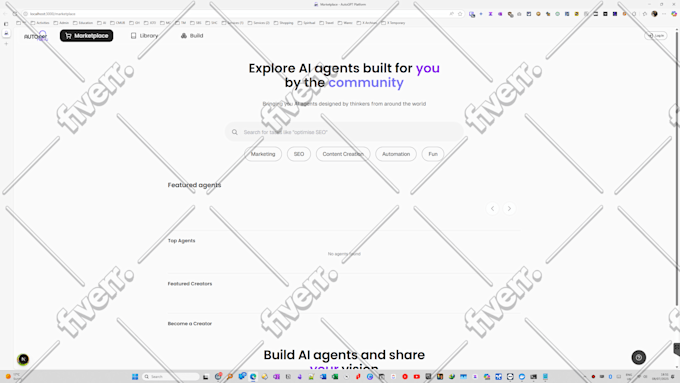Open the Travel bookmarks folder
The image size is (680, 383).
click(x=327, y=23)
